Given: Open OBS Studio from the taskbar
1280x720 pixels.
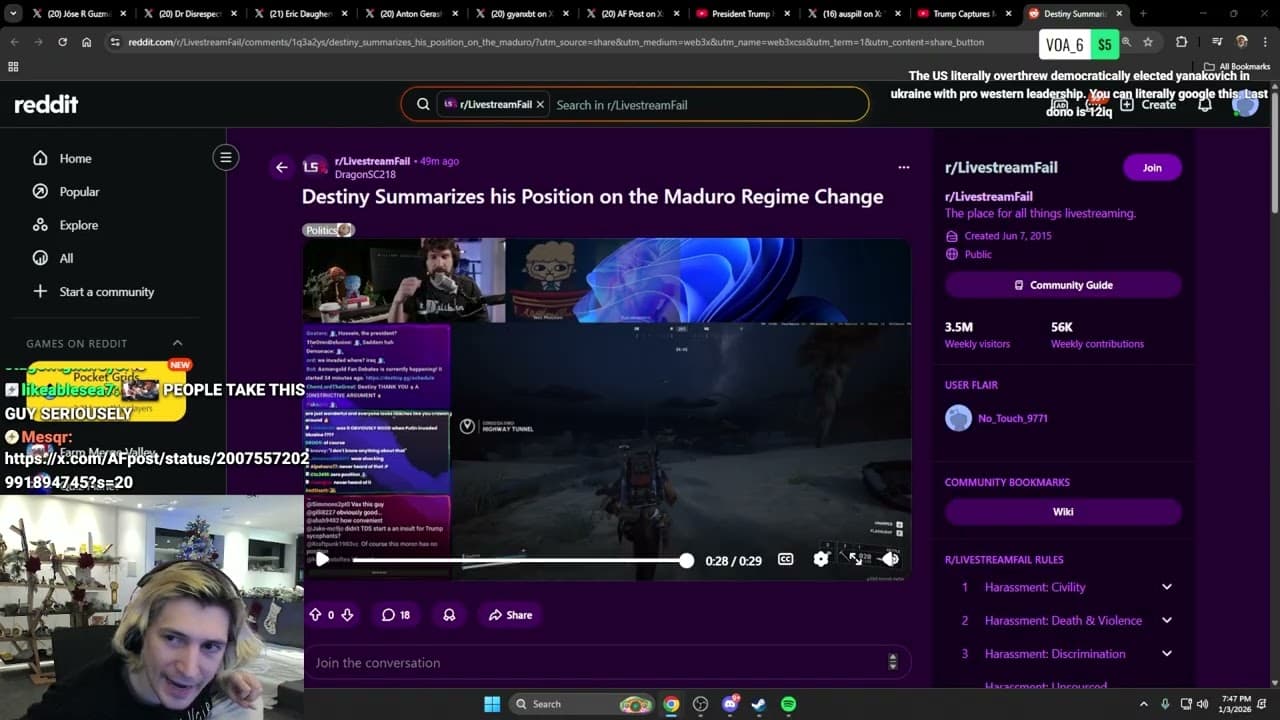Looking at the screenshot, I should [x=700, y=704].
